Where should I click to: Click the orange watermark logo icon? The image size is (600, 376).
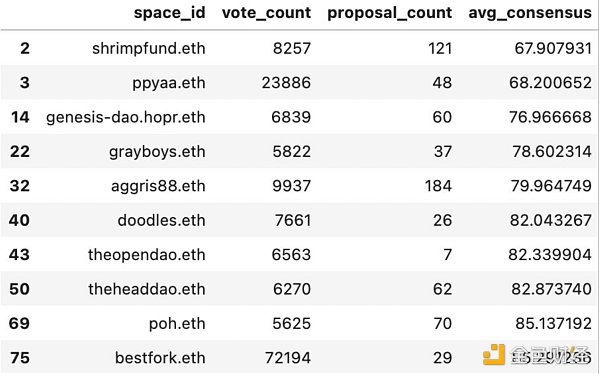[x=494, y=355]
